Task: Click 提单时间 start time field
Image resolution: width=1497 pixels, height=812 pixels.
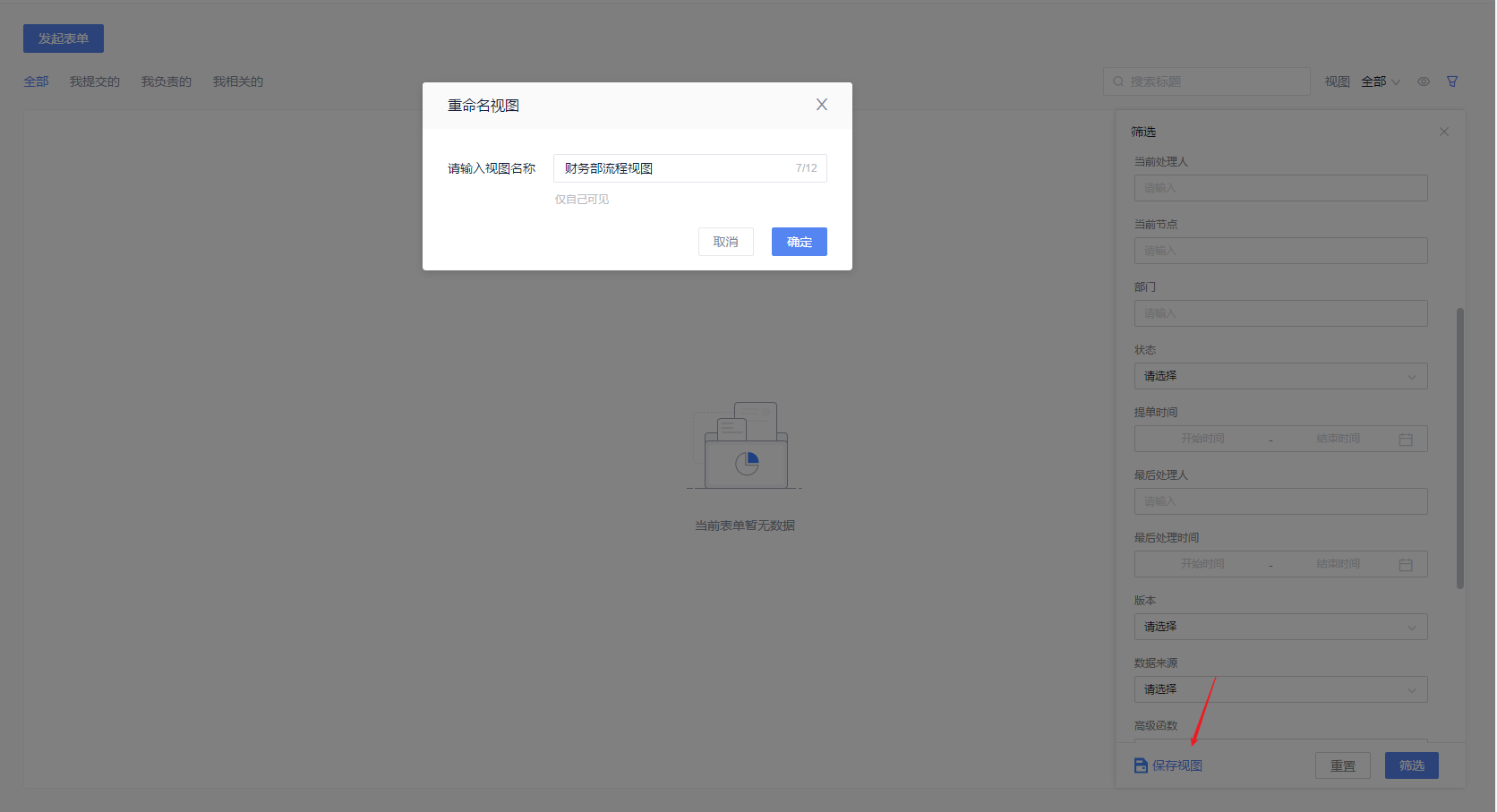Action: tap(1202, 439)
